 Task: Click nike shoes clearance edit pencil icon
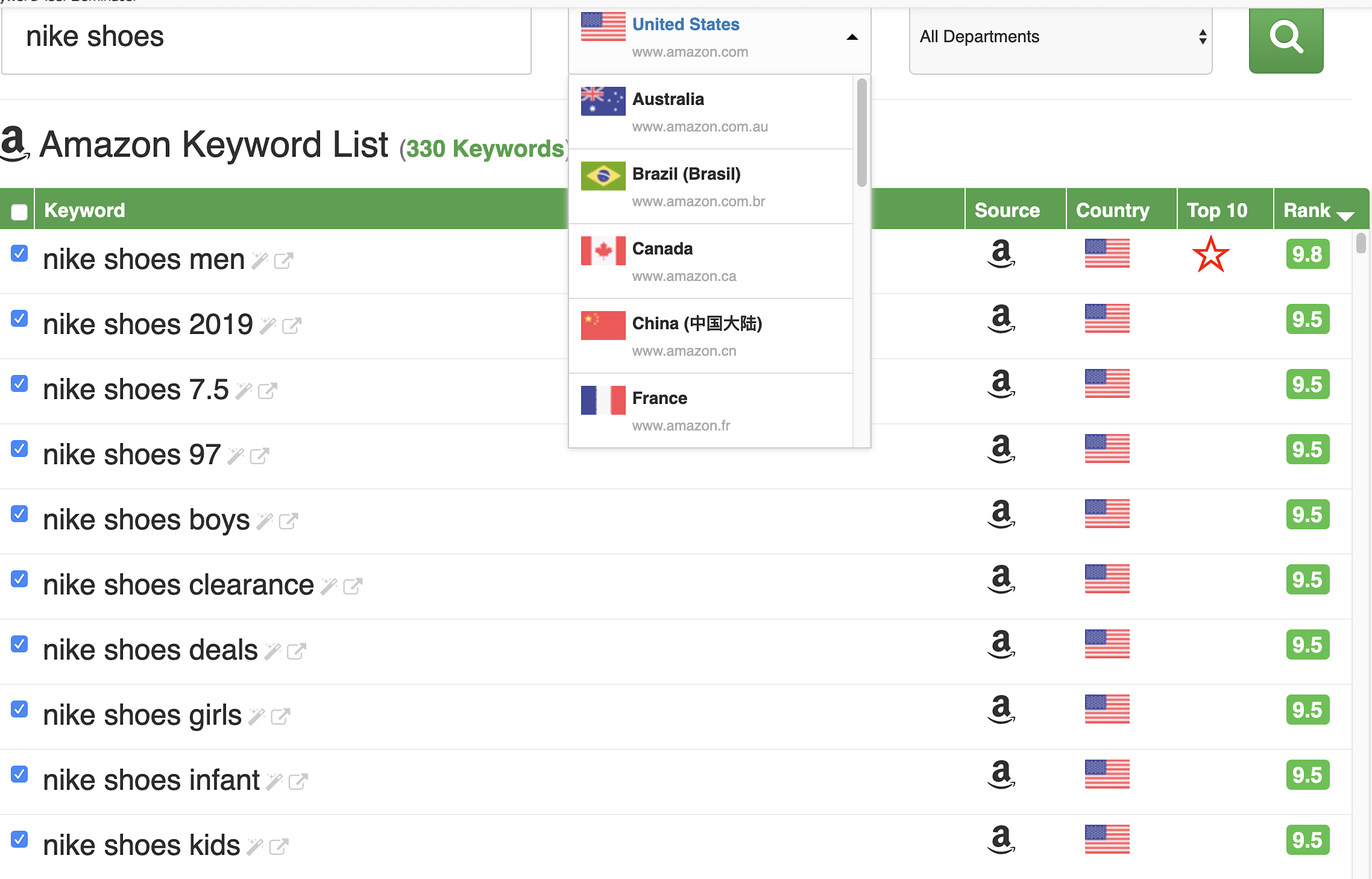point(330,584)
